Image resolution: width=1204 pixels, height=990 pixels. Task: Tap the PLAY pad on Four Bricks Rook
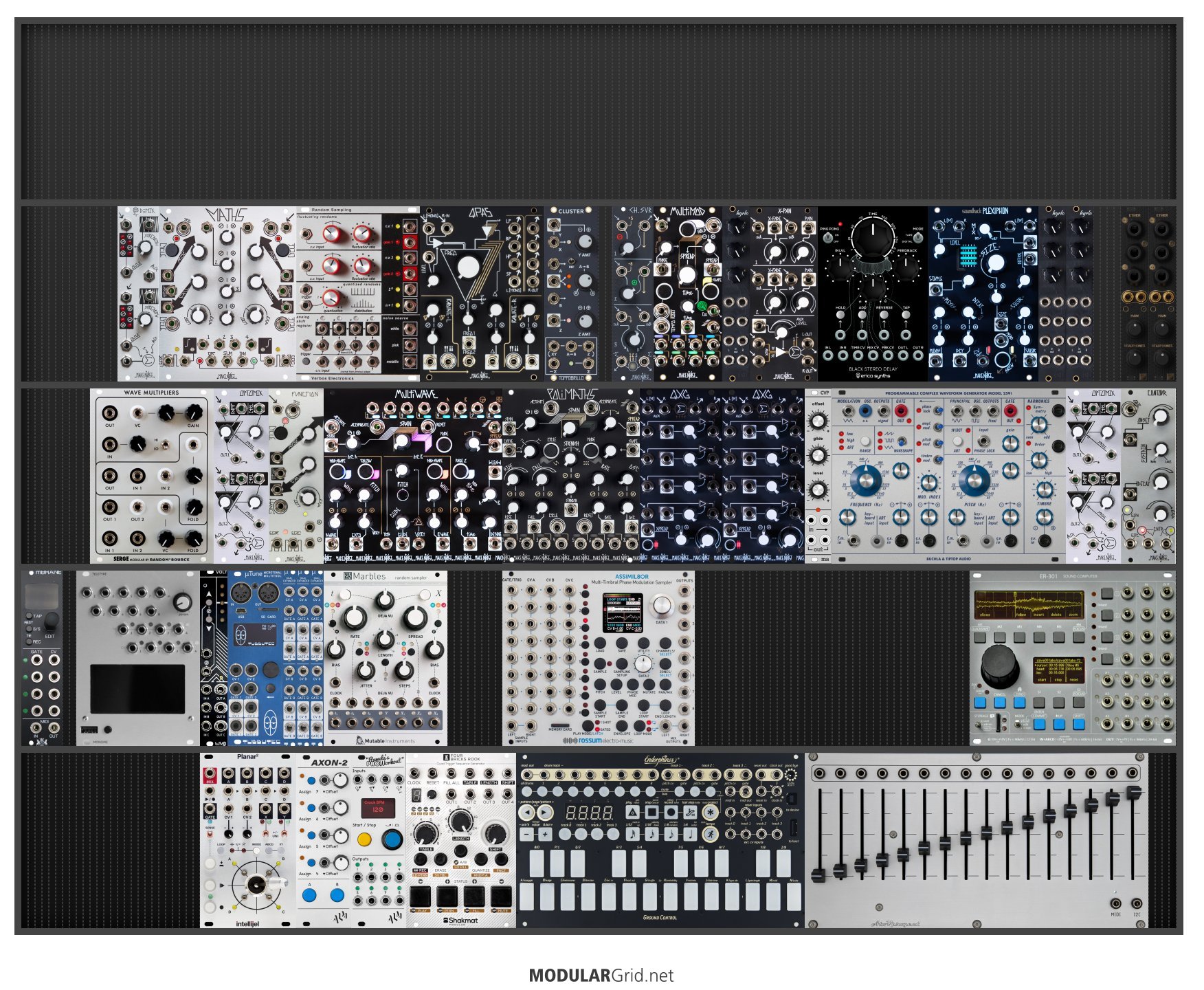pos(420,896)
